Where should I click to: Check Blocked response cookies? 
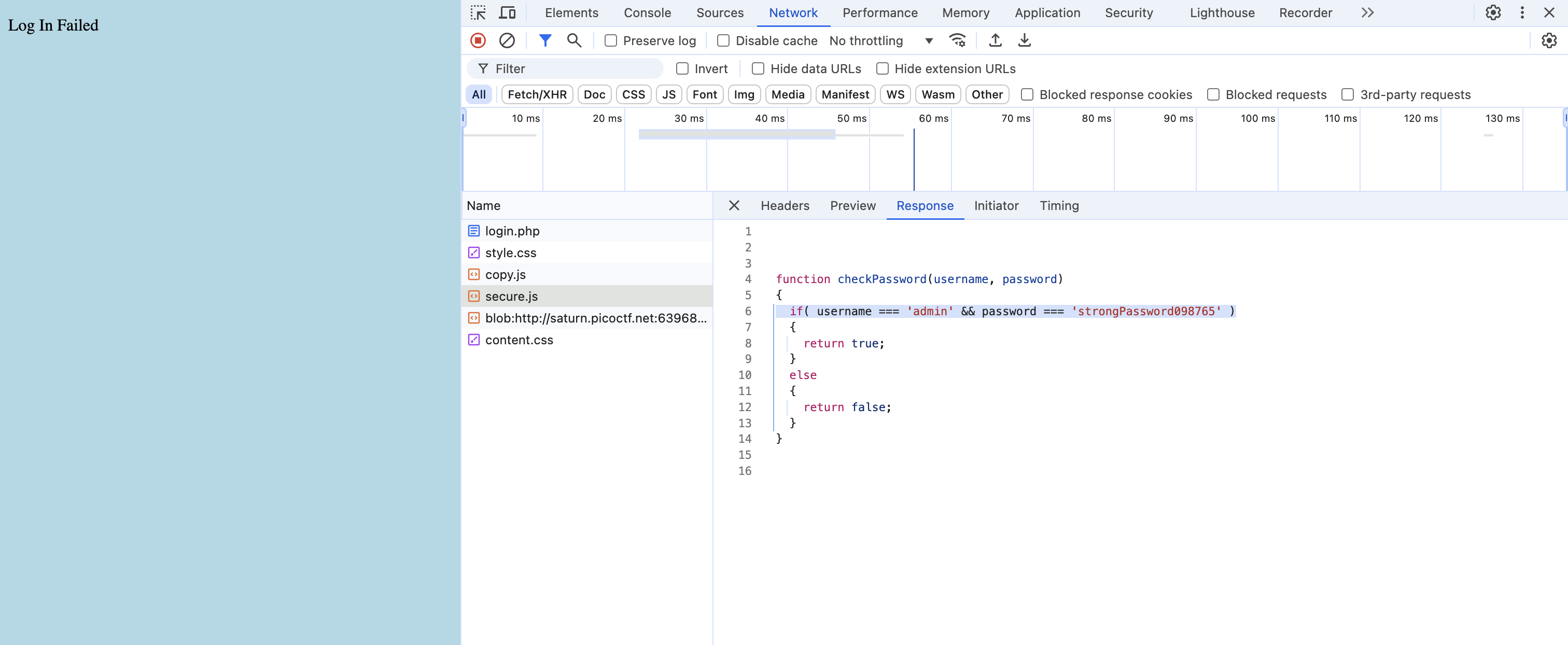pos(1027,94)
